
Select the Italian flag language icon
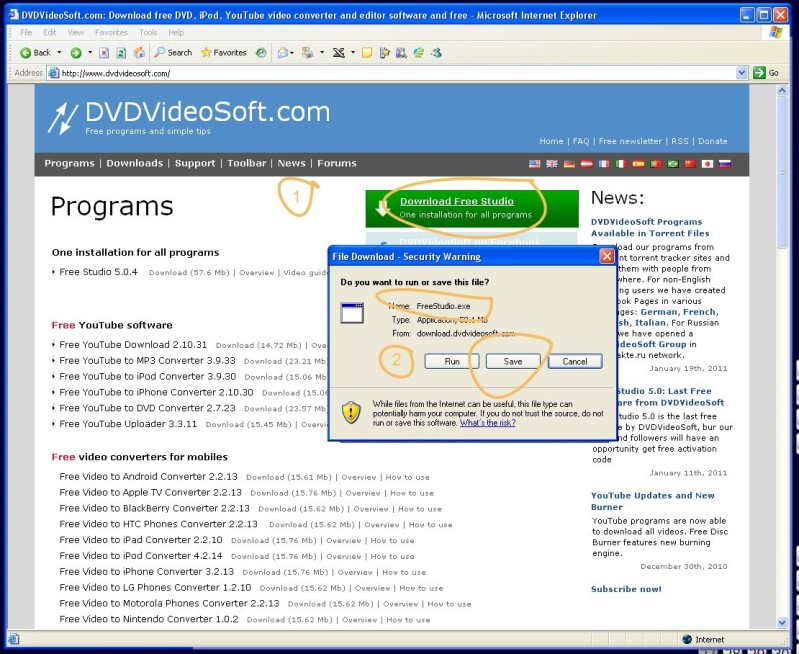[621, 164]
